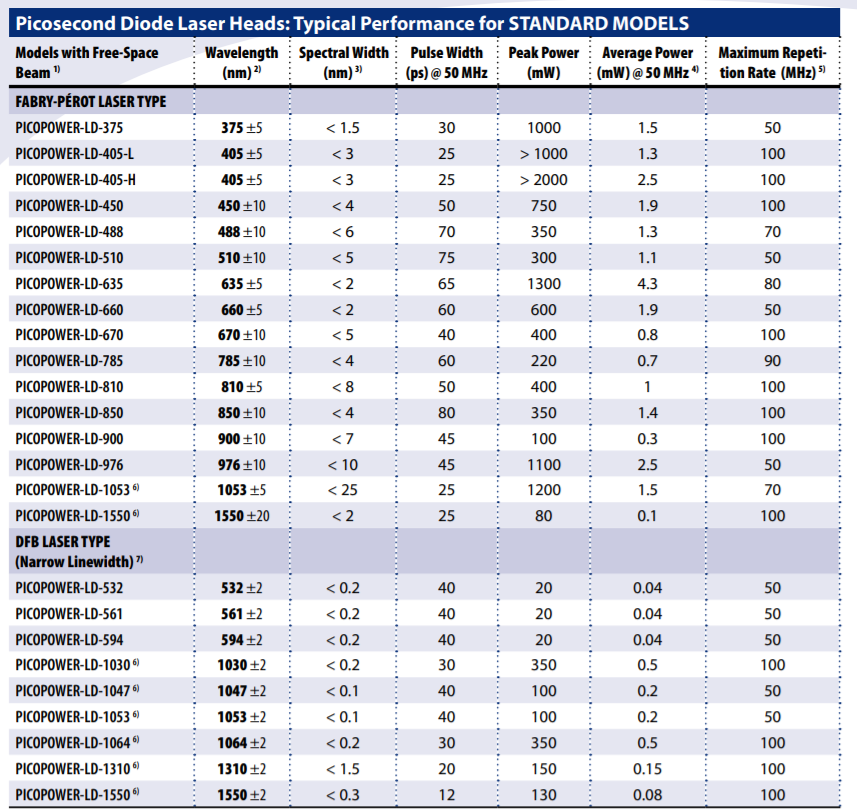
Task: Click wavelength value '532 ±2'
Action: tap(242, 588)
